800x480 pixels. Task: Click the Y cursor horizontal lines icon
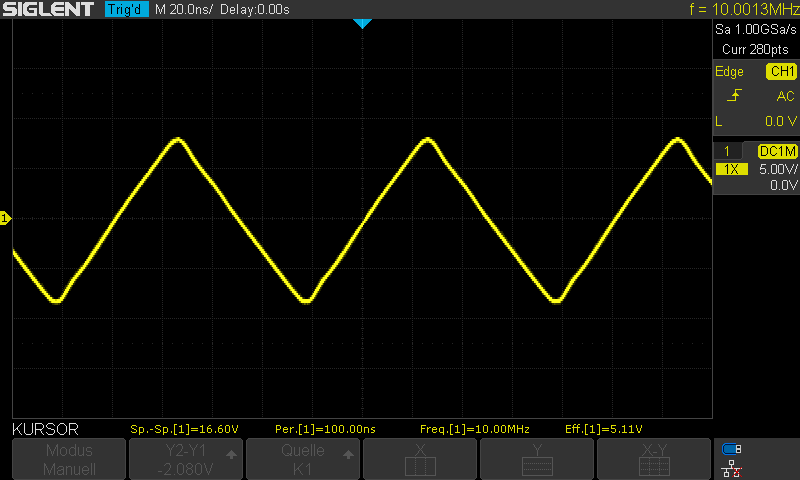(x=537, y=467)
